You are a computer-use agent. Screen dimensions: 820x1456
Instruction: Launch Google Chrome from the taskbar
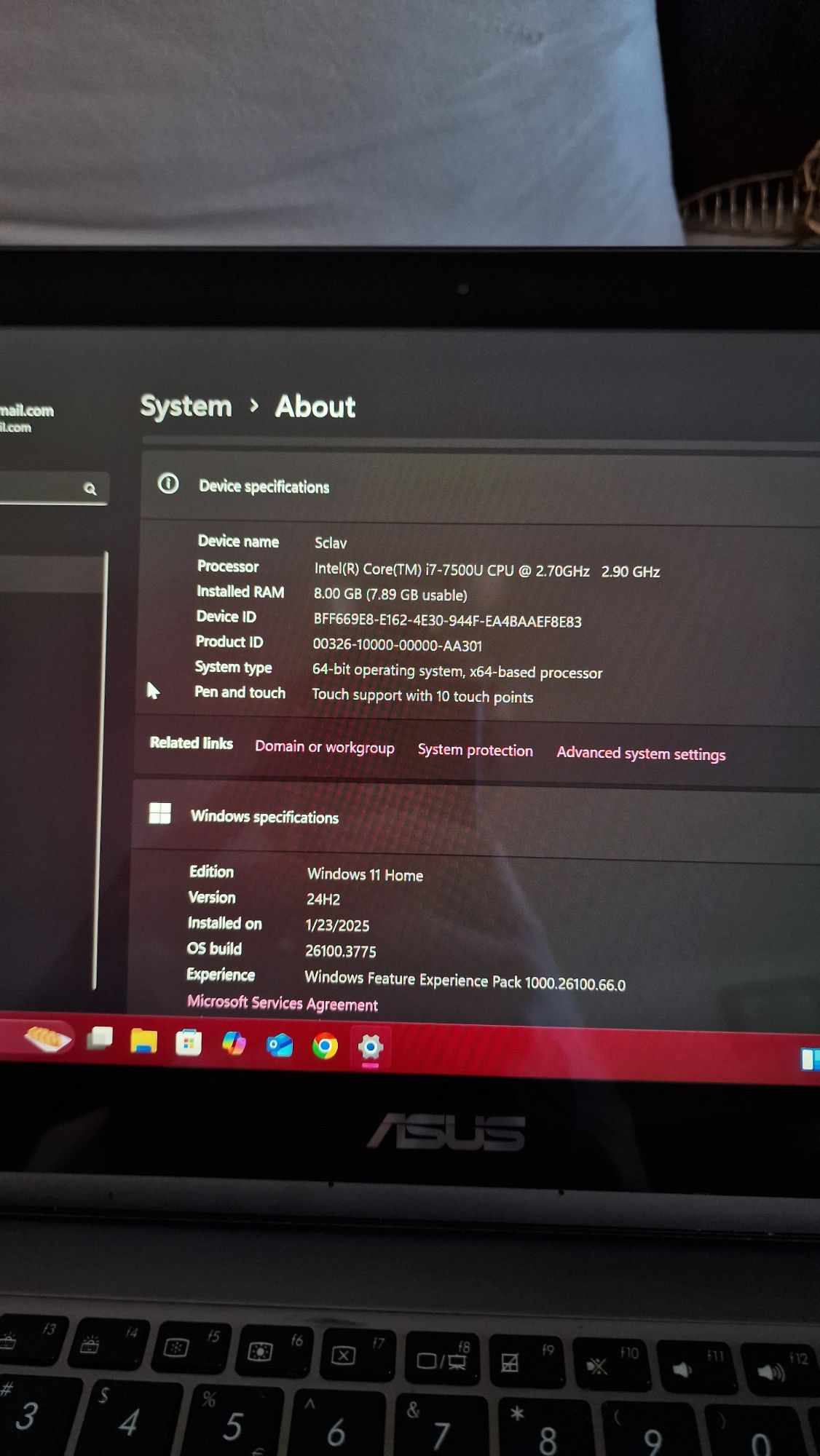pyautogui.click(x=325, y=1047)
